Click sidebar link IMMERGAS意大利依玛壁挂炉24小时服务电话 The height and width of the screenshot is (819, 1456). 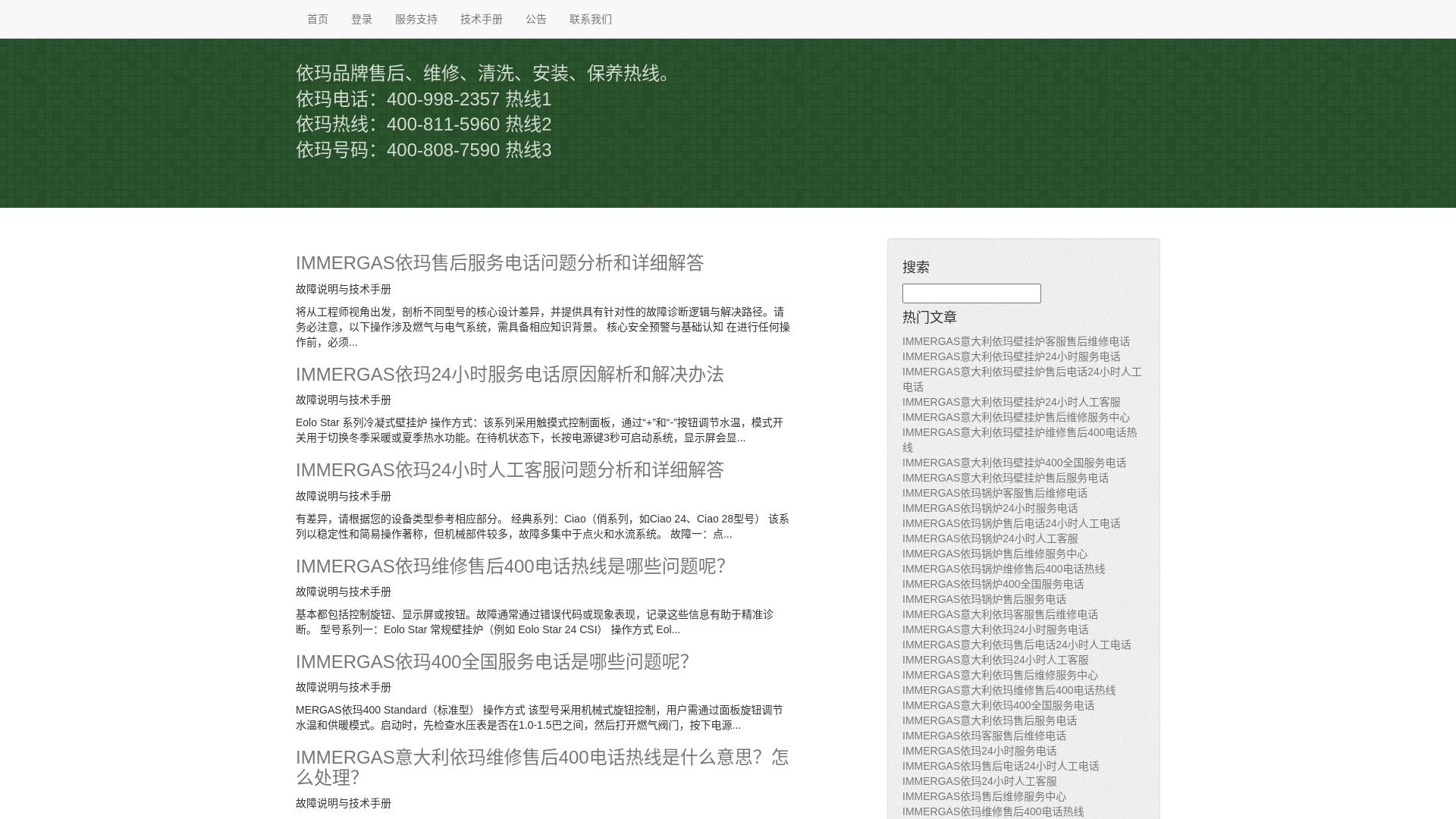tap(1012, 356)
